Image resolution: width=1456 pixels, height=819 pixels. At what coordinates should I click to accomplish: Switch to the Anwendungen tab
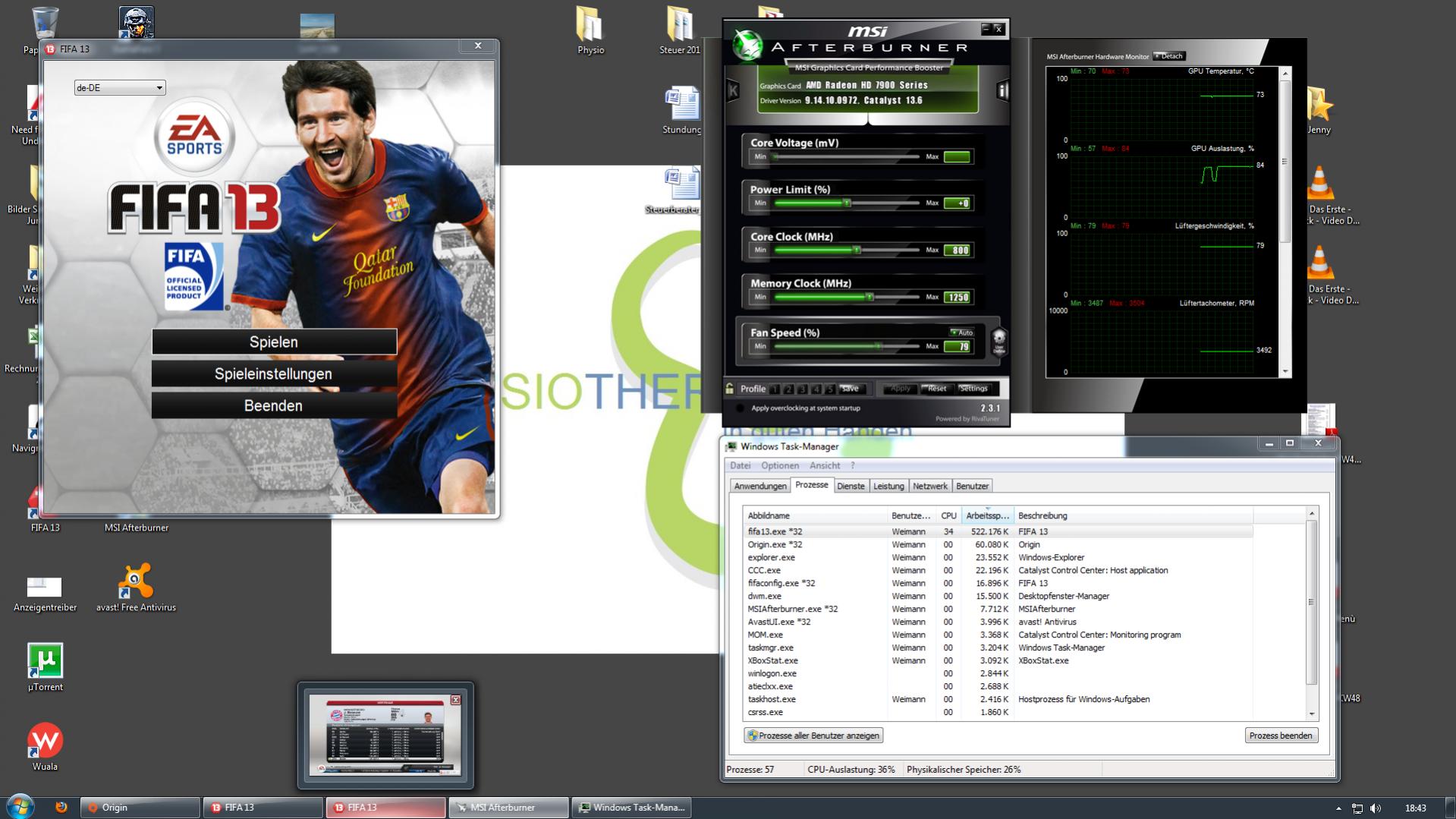click(760, 487)
